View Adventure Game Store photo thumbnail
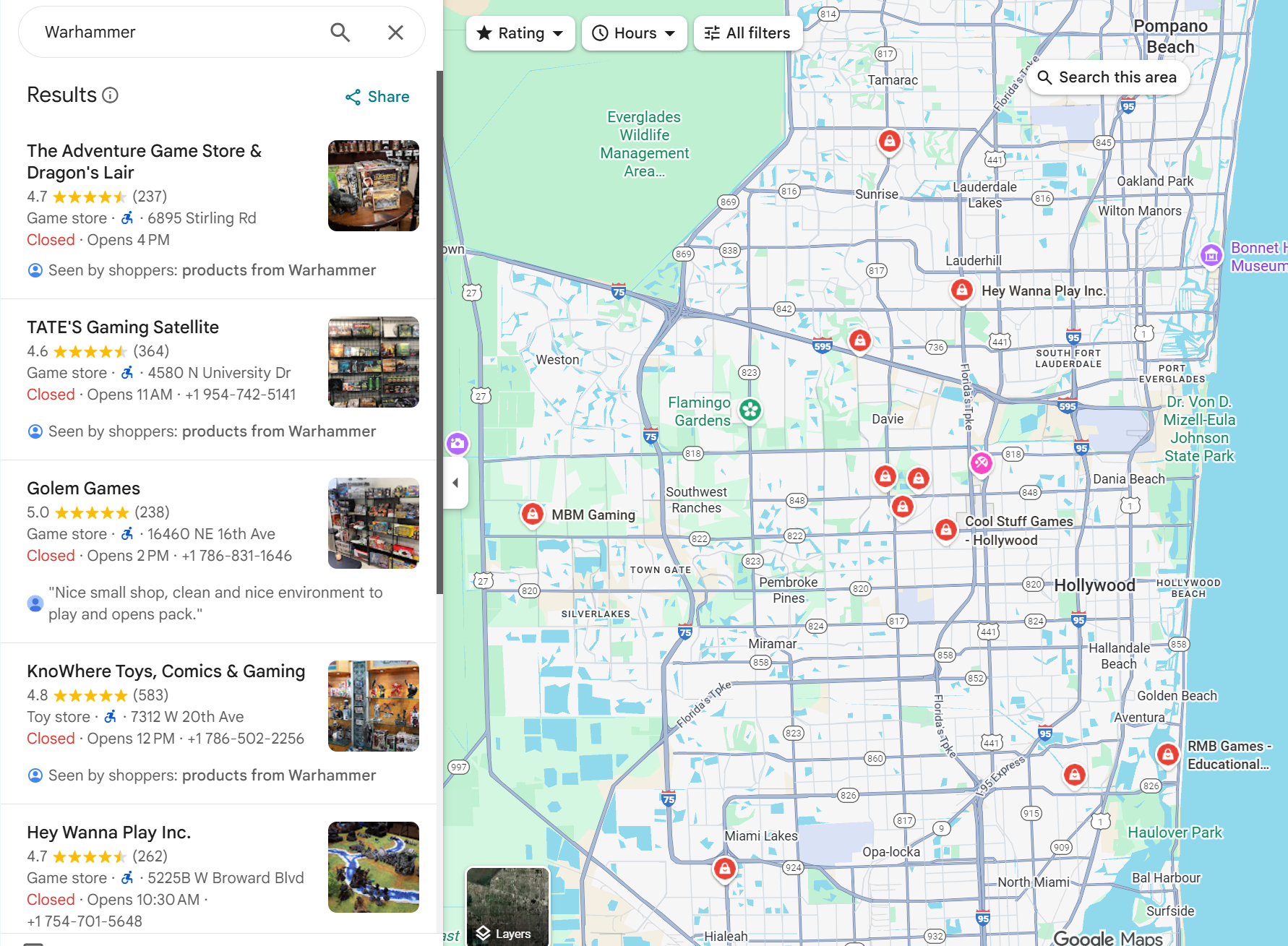 (374, 186)
